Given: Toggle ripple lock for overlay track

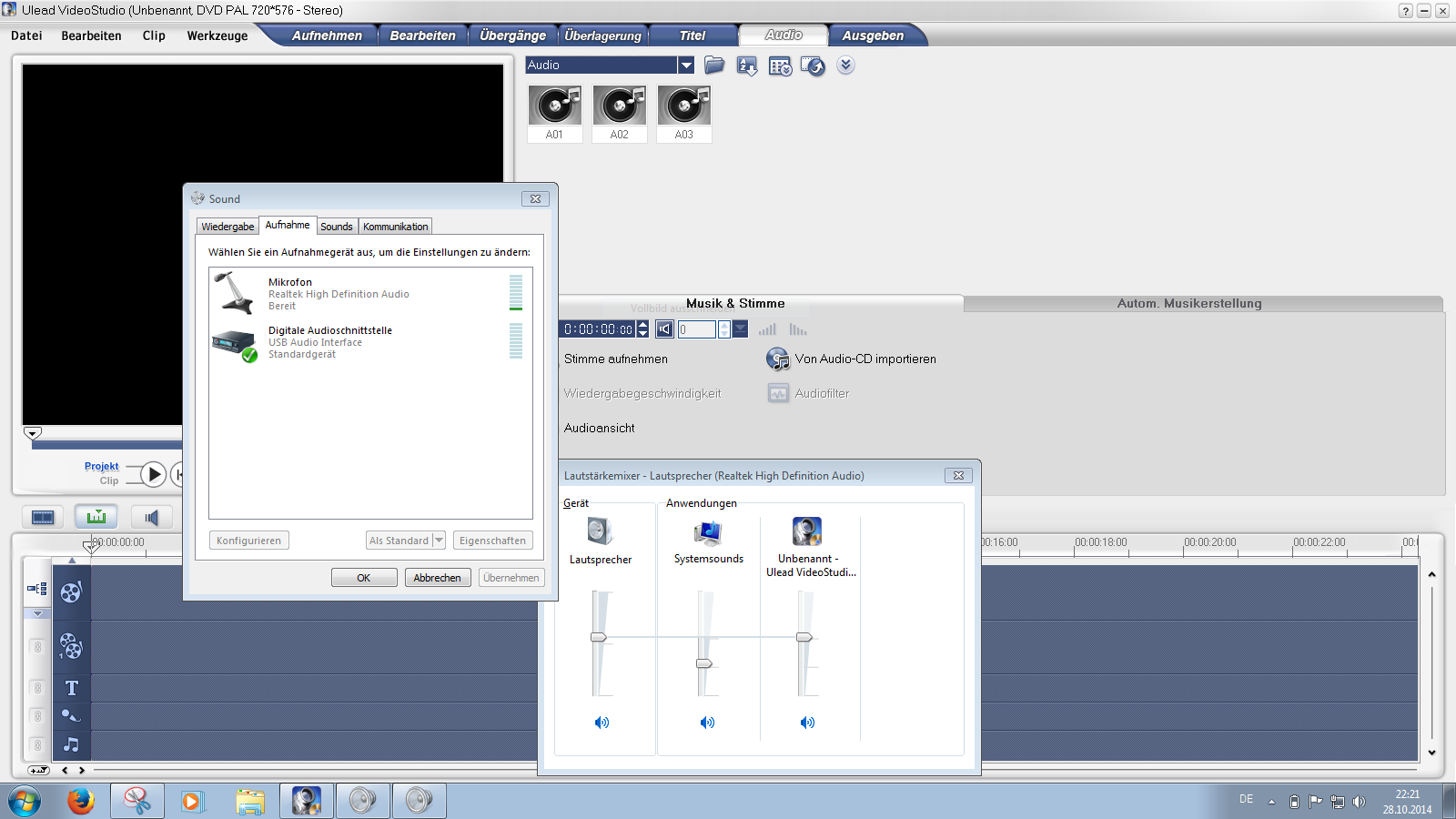Looking at the screenshot, I should tap(37, 647).
